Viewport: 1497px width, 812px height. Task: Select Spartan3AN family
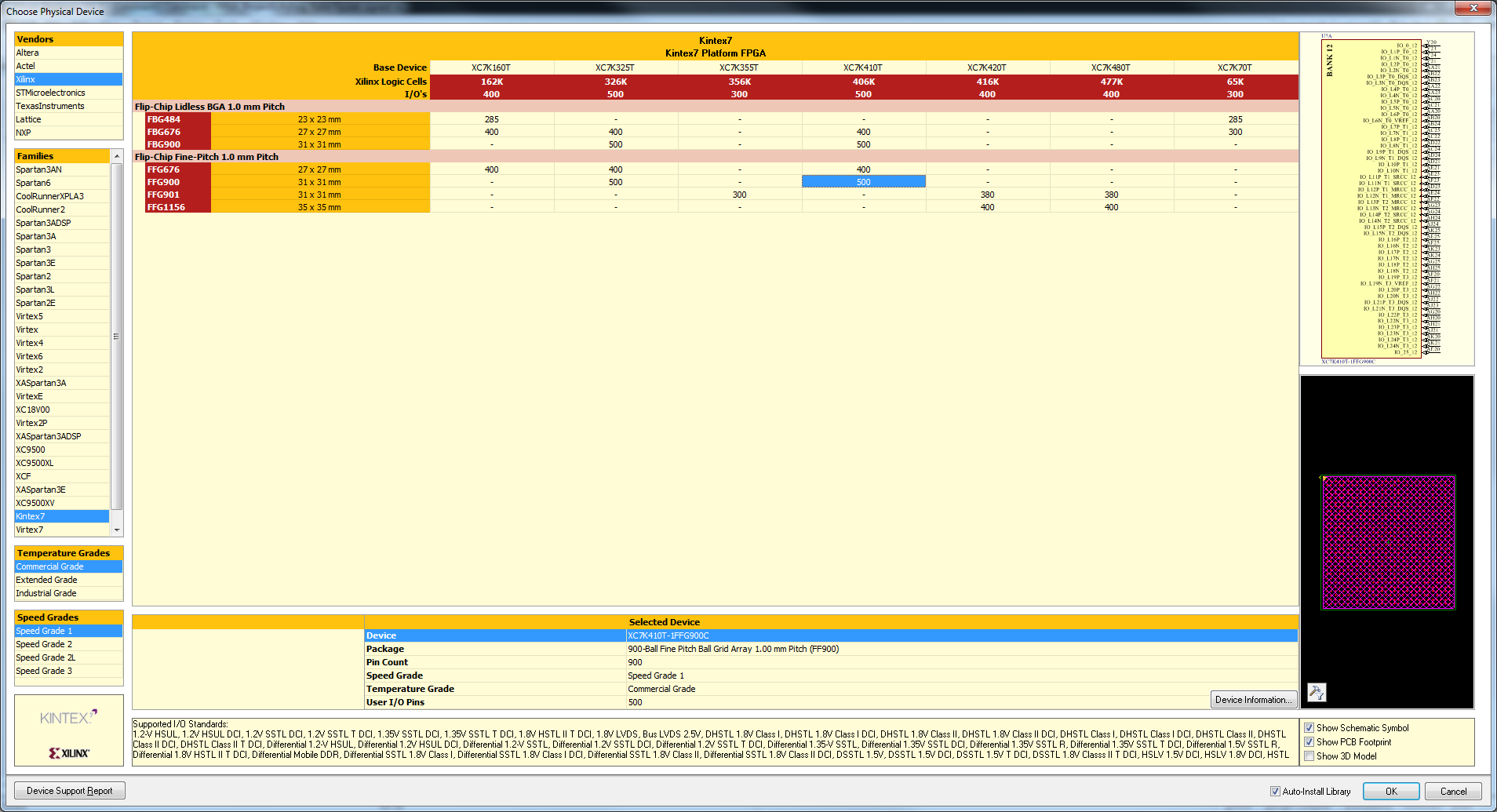tap(62, 169)
